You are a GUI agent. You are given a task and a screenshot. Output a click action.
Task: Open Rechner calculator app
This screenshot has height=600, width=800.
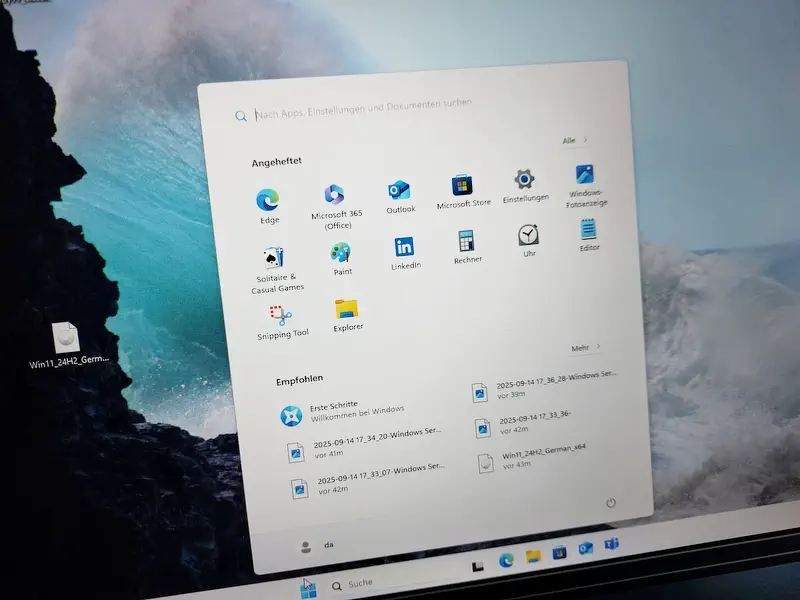click(467, 246)
